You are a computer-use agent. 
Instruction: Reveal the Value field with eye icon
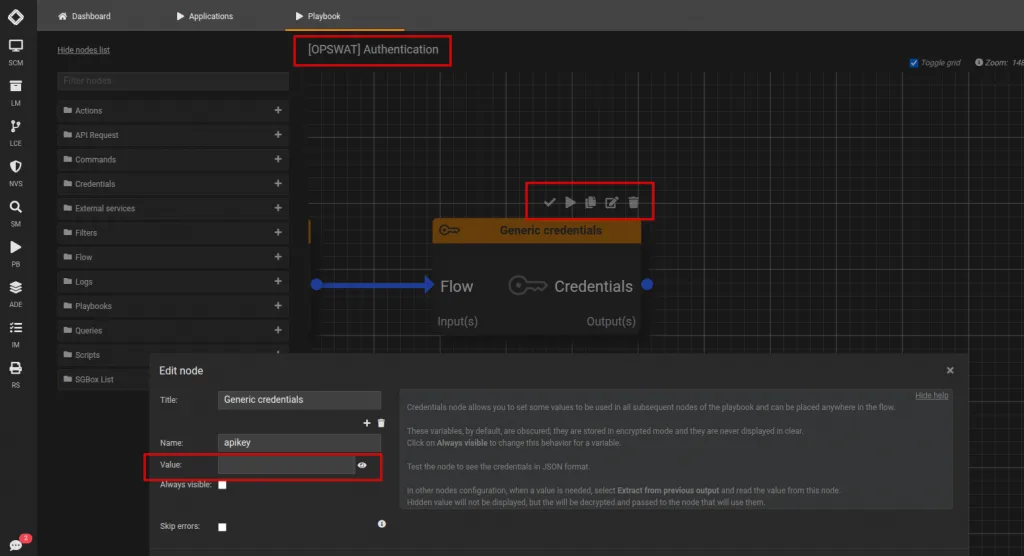coord(362,465)
